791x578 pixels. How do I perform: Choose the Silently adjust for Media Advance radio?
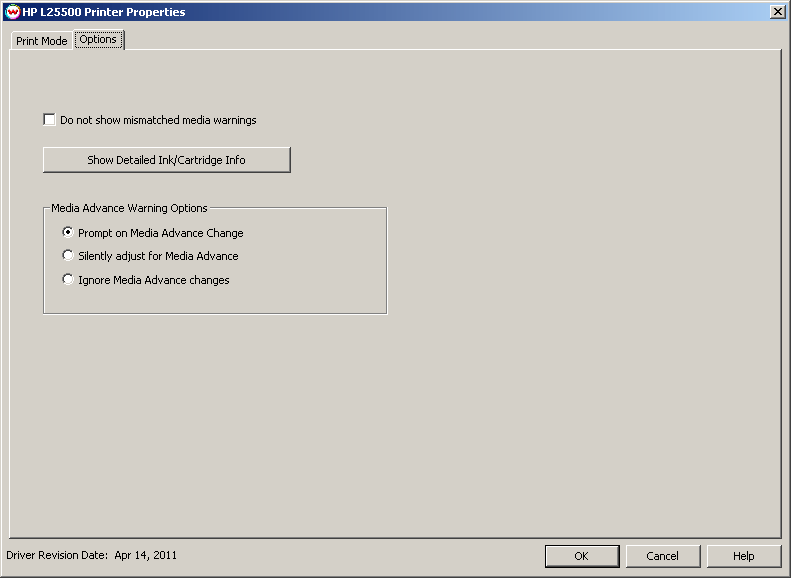(x=68, y=256)
